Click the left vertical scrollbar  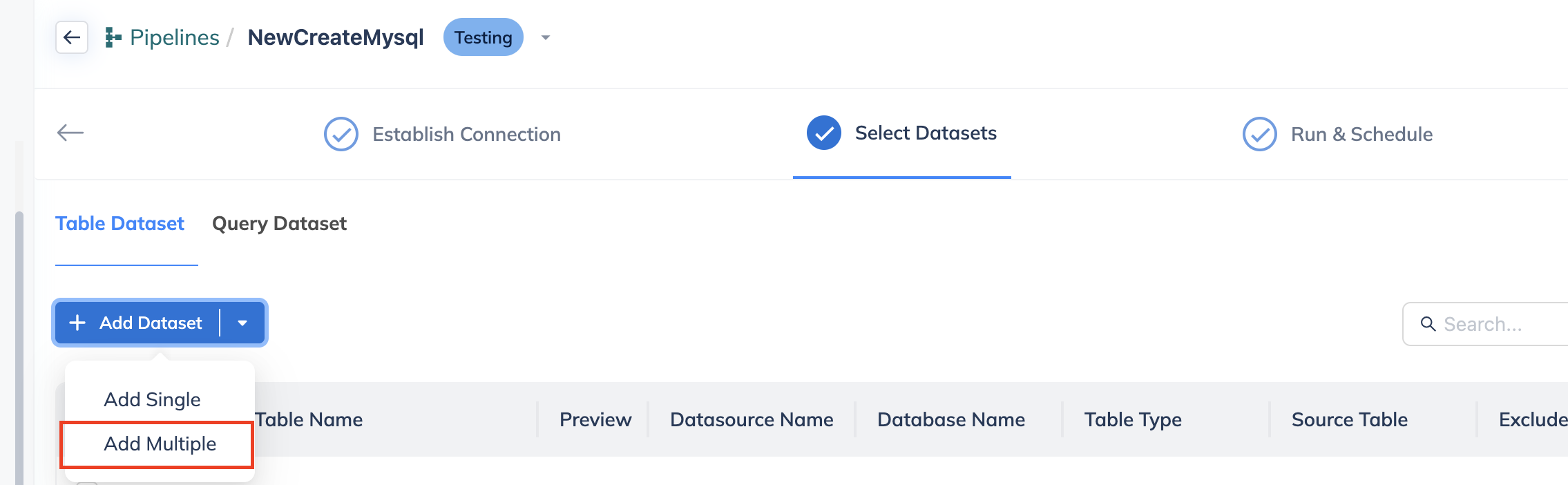[19, 345]
